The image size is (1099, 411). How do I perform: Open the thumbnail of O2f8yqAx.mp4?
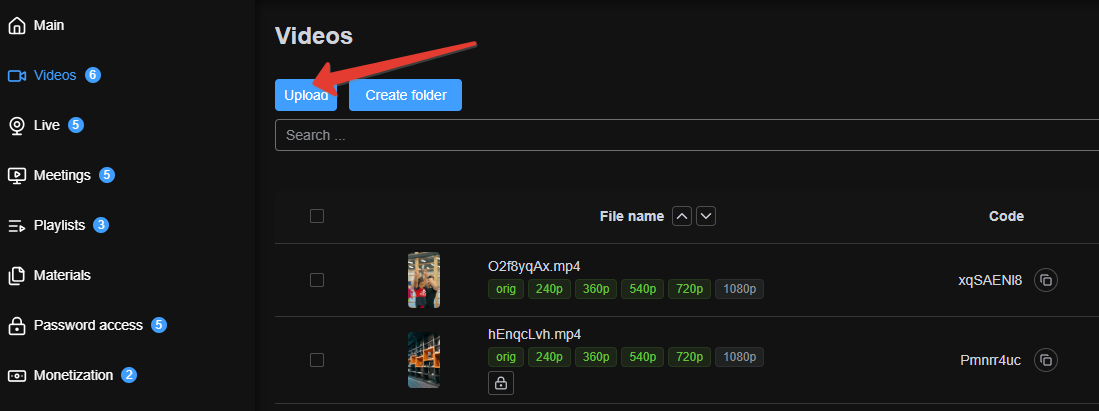424,280
